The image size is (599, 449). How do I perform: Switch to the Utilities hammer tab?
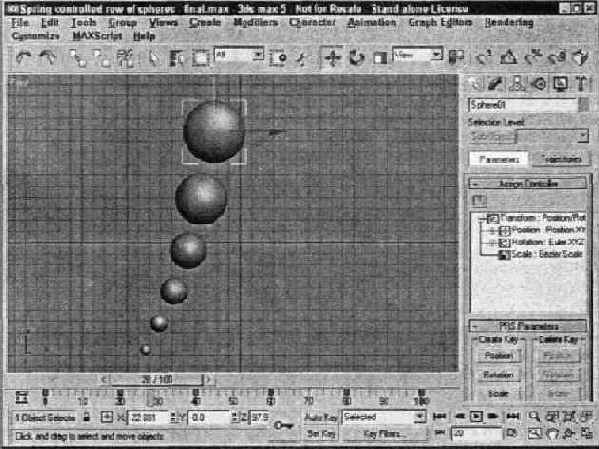(x=581, y=84)
